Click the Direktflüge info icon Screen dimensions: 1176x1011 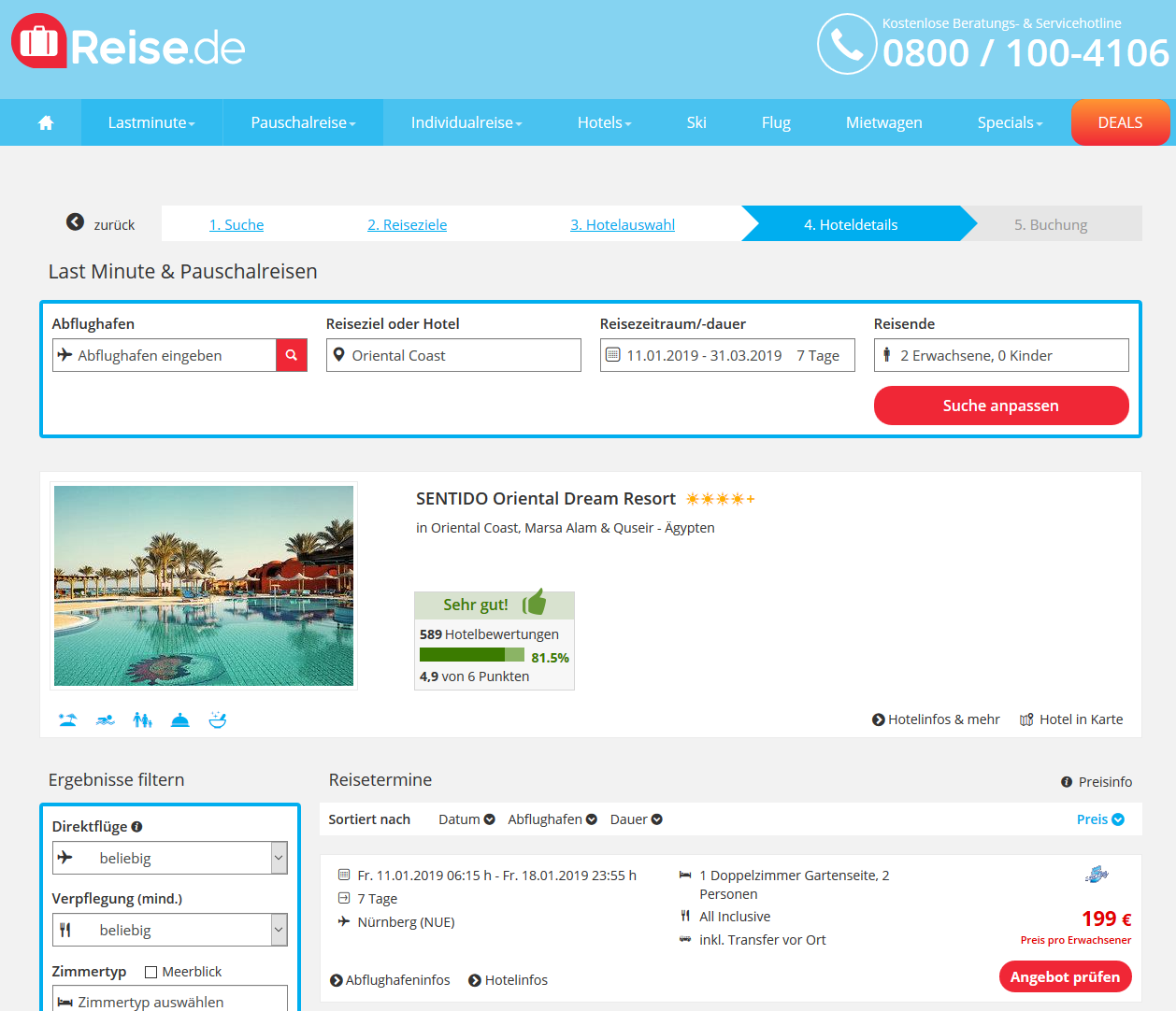136,827
